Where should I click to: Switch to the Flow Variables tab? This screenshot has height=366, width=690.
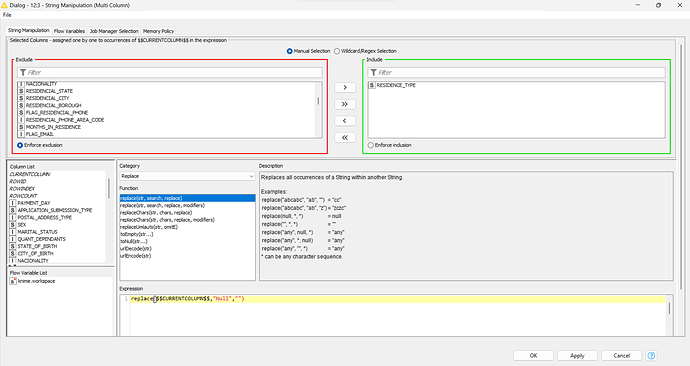[x=69, y=31]
